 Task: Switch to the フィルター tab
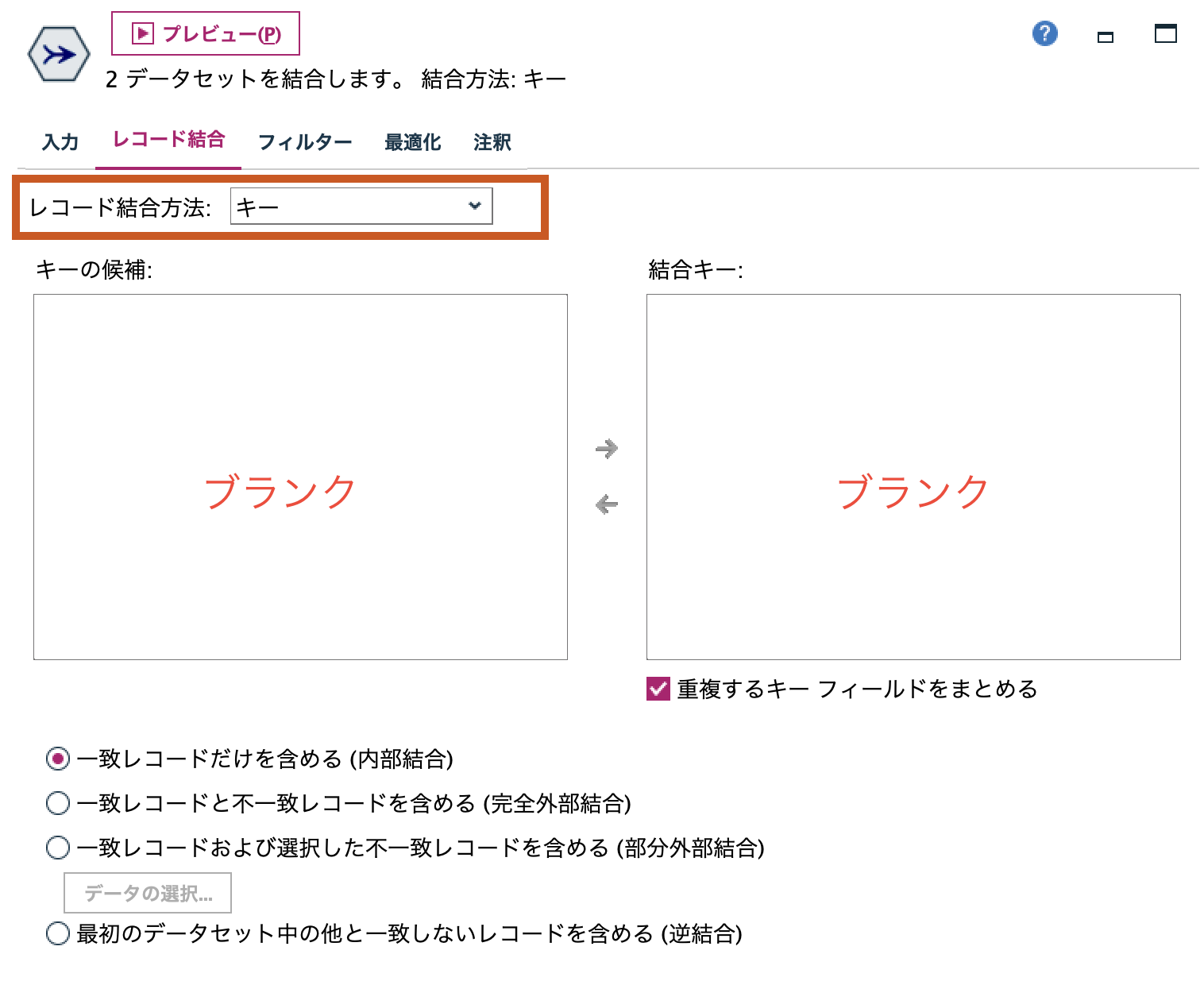pos(305,141)
